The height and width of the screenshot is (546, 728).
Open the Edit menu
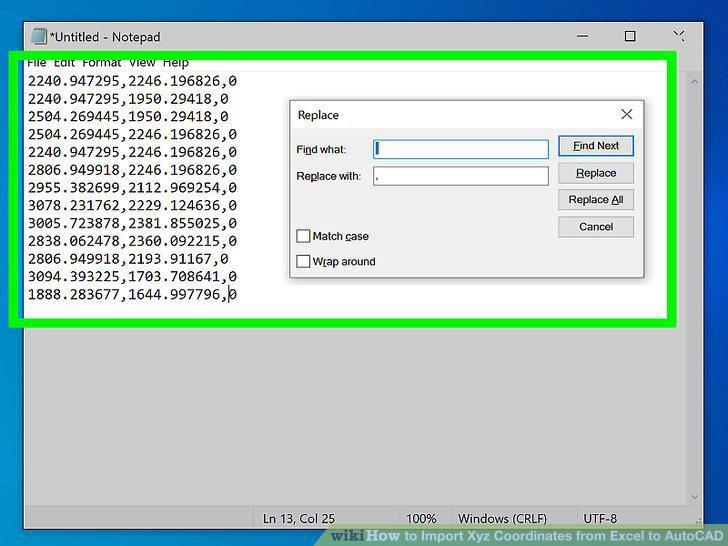[x=64, y=63]
